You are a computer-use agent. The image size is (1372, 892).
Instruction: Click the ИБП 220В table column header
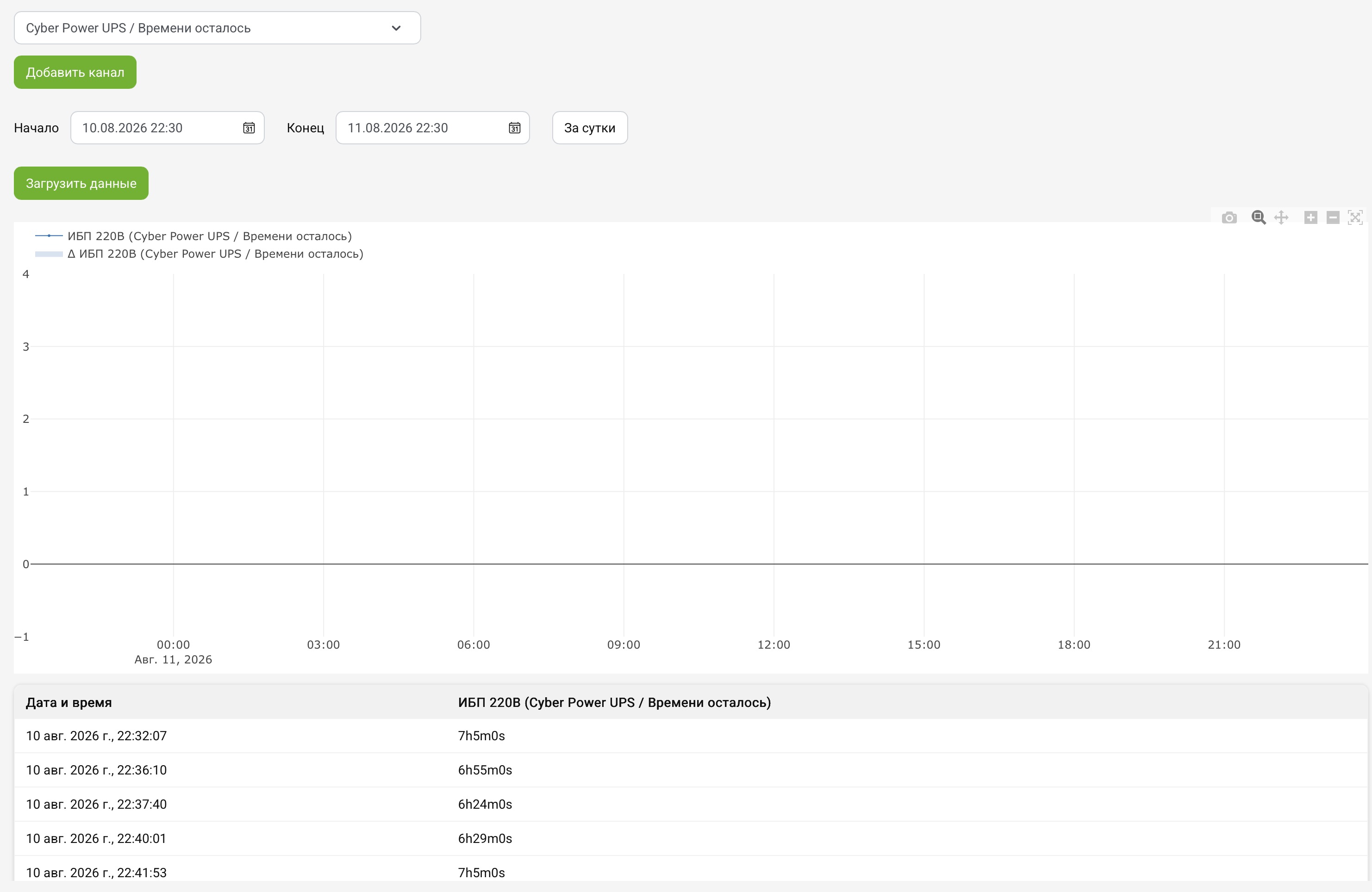(615, 702)
